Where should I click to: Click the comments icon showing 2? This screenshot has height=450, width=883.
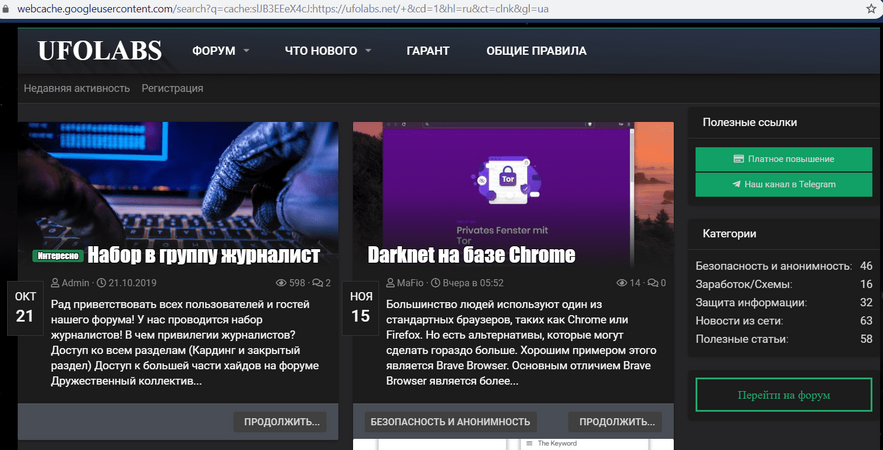[318, 283]
